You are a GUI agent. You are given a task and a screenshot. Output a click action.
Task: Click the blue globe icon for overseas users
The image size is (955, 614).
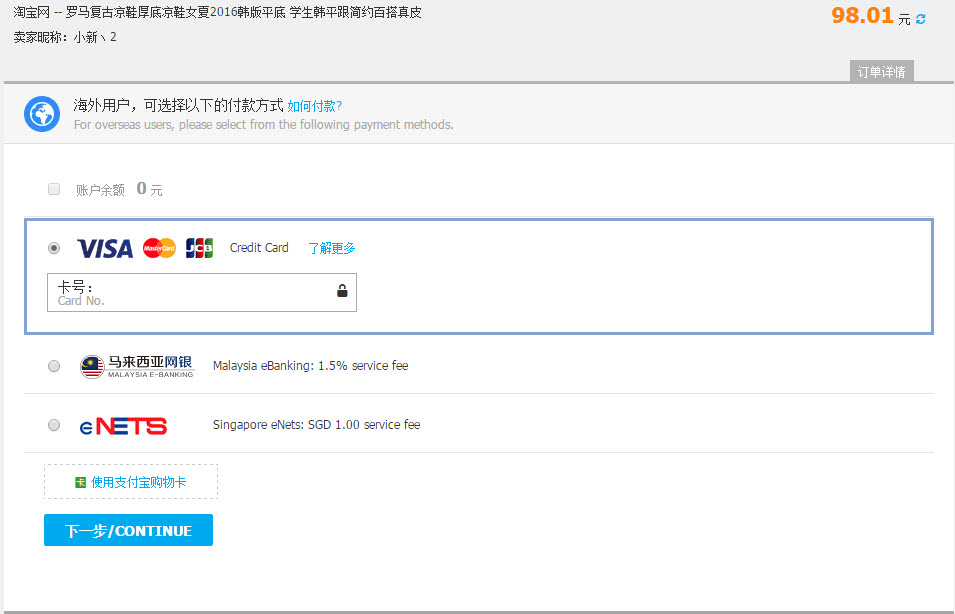point(42,114)
